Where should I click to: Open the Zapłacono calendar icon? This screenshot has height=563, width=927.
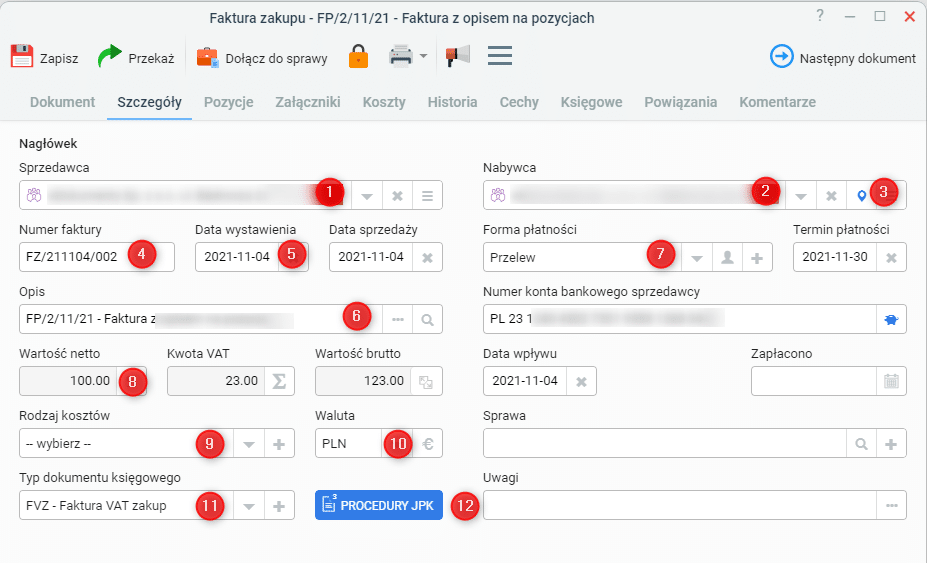pos(892,381)
